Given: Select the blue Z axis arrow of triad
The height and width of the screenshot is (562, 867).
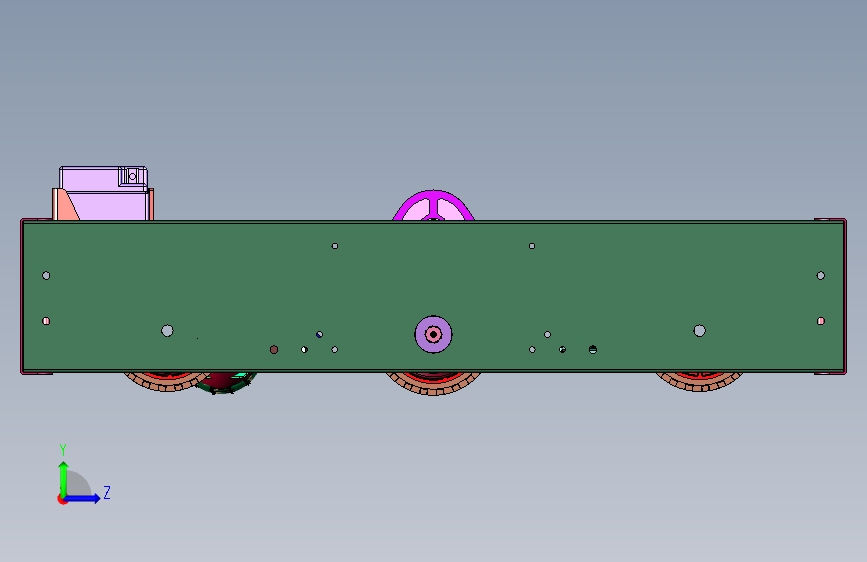Looking at the screenshot, I should [83, 498].
